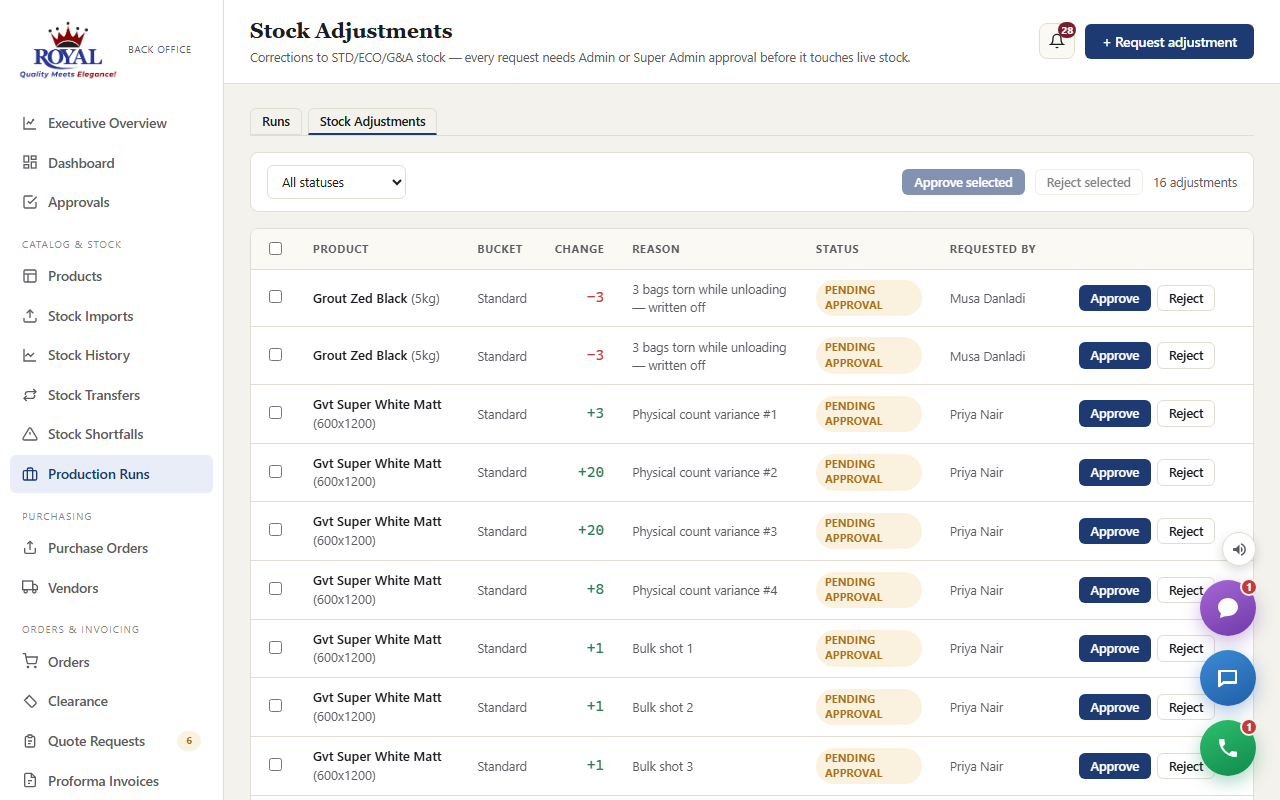Click the Stock History chart icon

[x=30, y=355]
